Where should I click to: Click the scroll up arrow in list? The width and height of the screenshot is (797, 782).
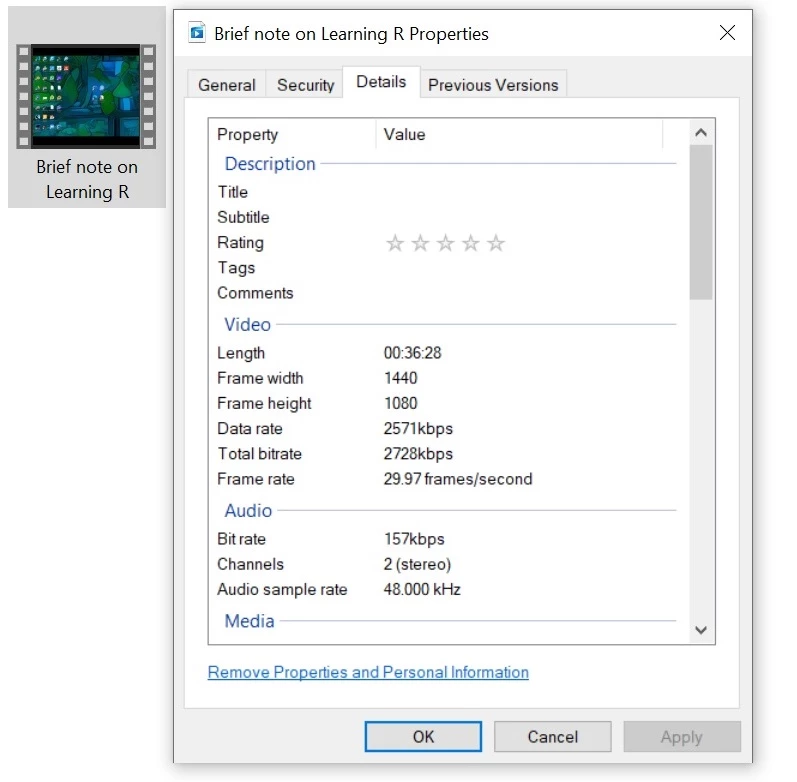701,133
